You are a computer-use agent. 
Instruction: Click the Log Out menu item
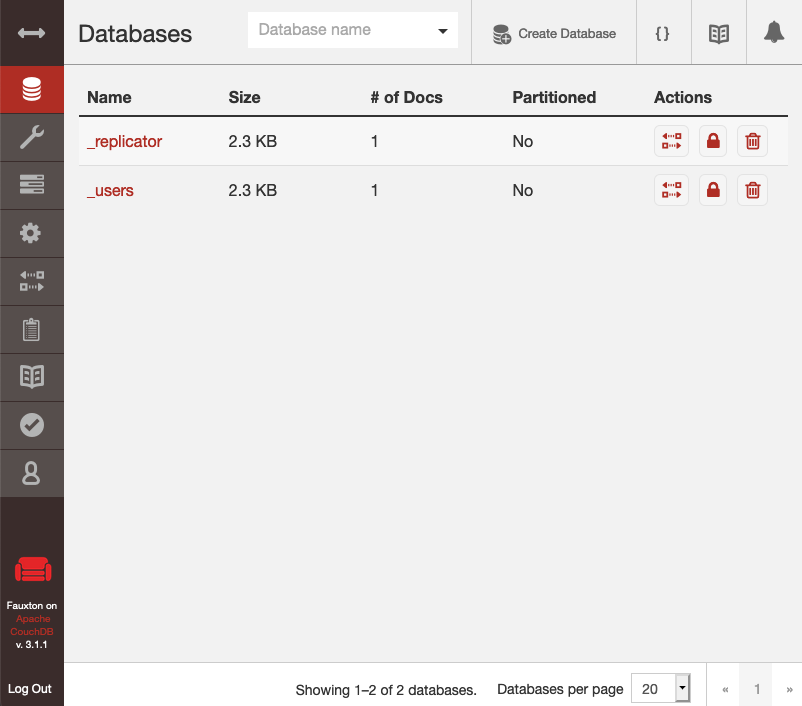tap(30, 689)
